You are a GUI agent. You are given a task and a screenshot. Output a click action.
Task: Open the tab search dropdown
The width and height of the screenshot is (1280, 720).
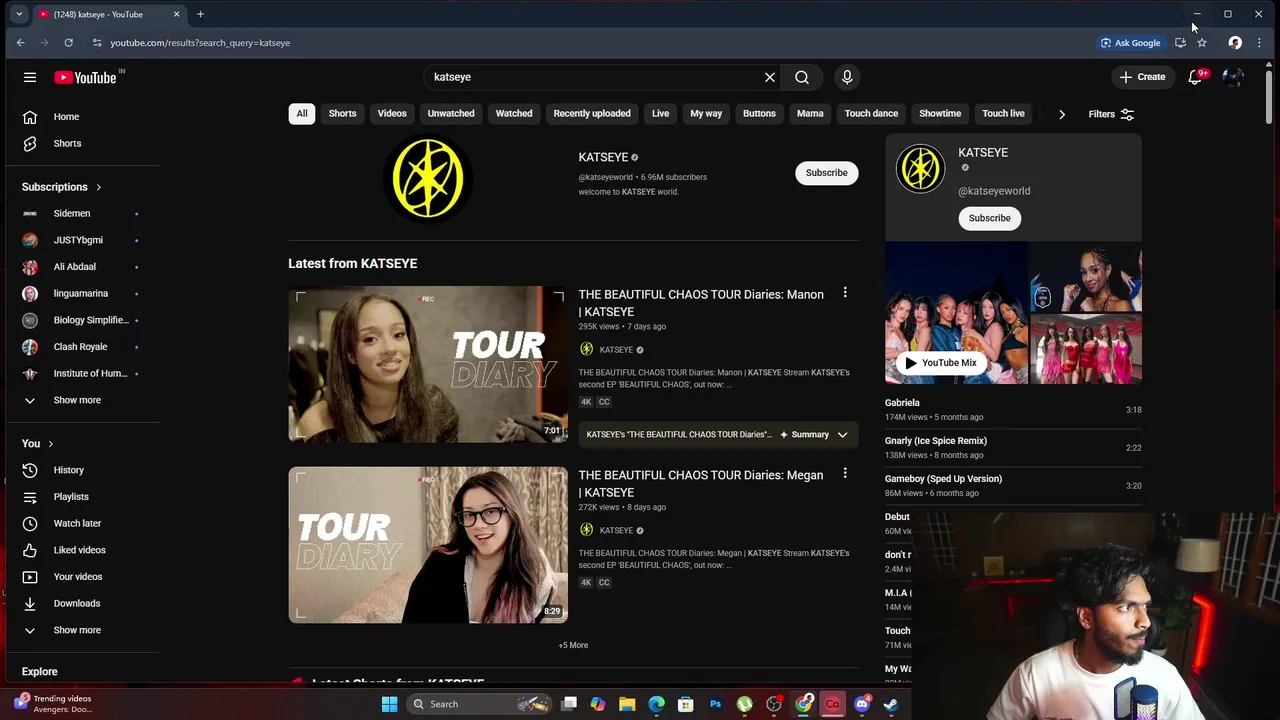(19, 14)
